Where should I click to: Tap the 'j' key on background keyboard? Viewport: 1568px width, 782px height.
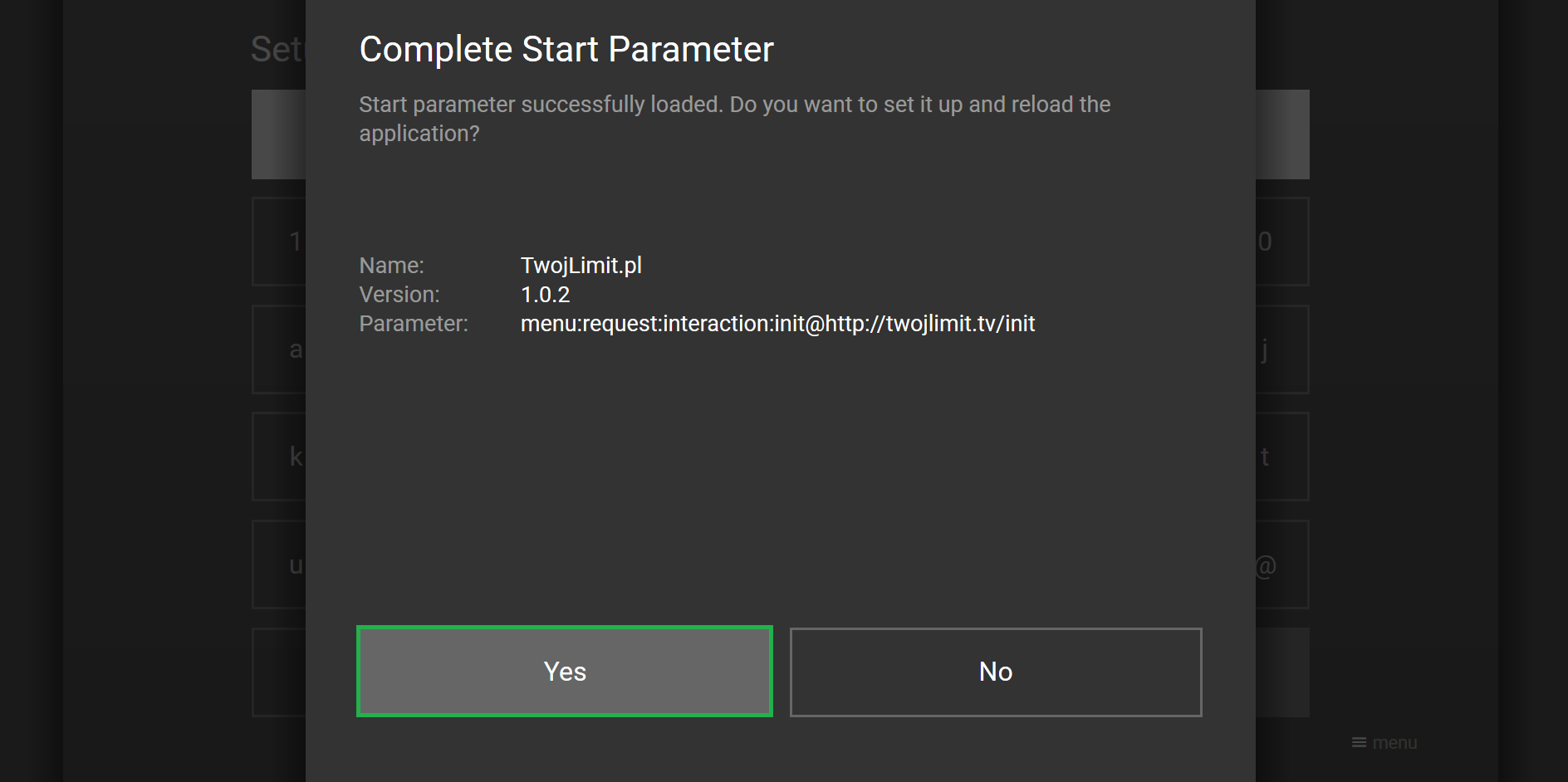tap(1282, 349)
